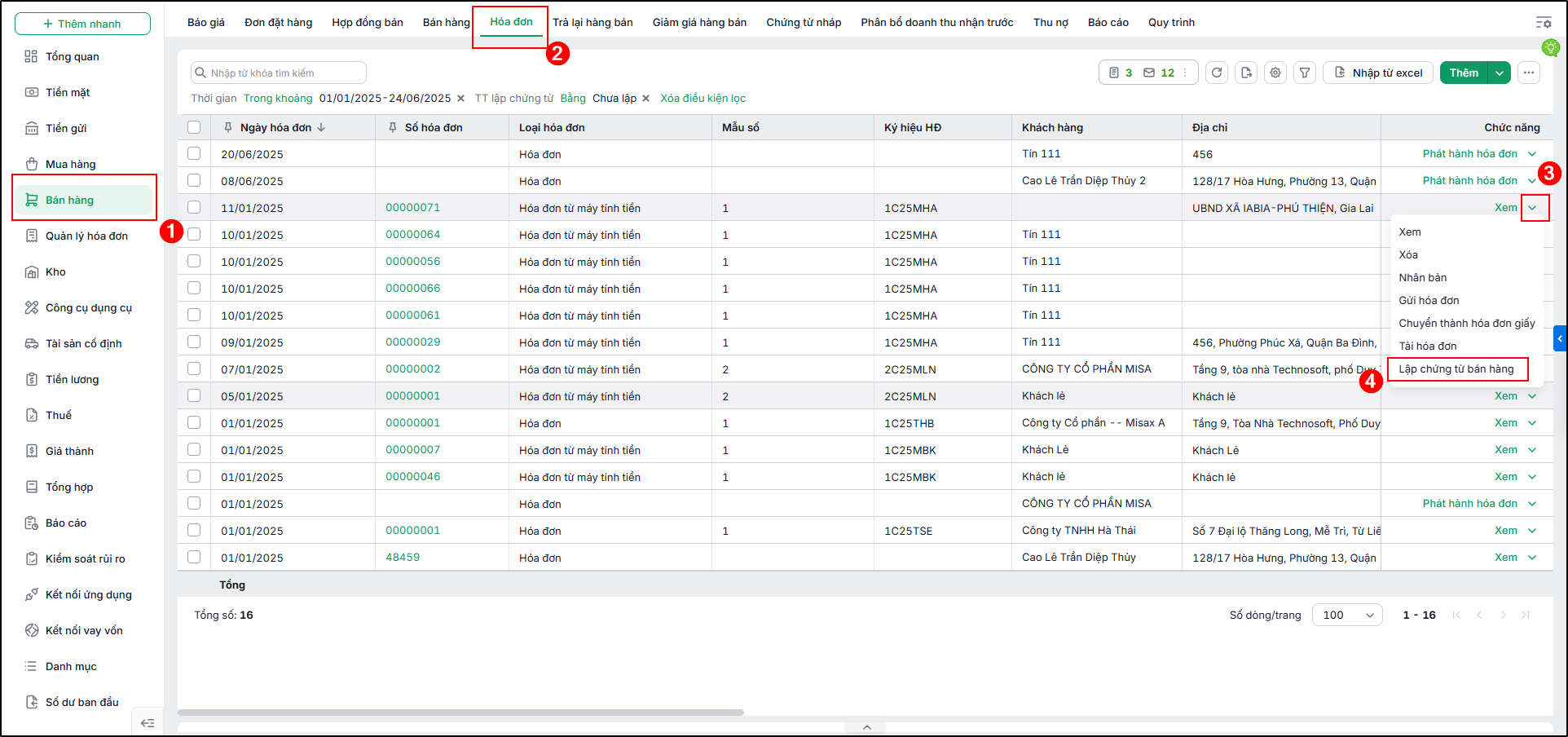
Task: Switch to the Báo giá tab
Action: pos(206,22)
